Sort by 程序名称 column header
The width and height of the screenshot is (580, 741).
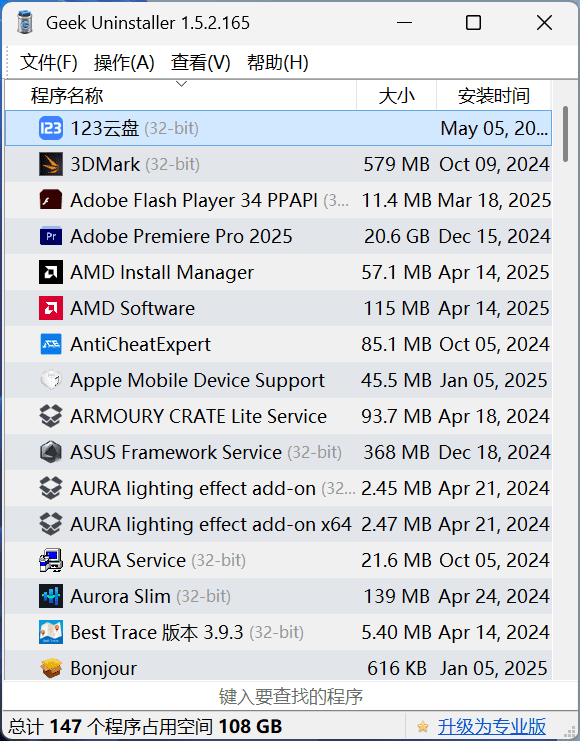[181, 95]
